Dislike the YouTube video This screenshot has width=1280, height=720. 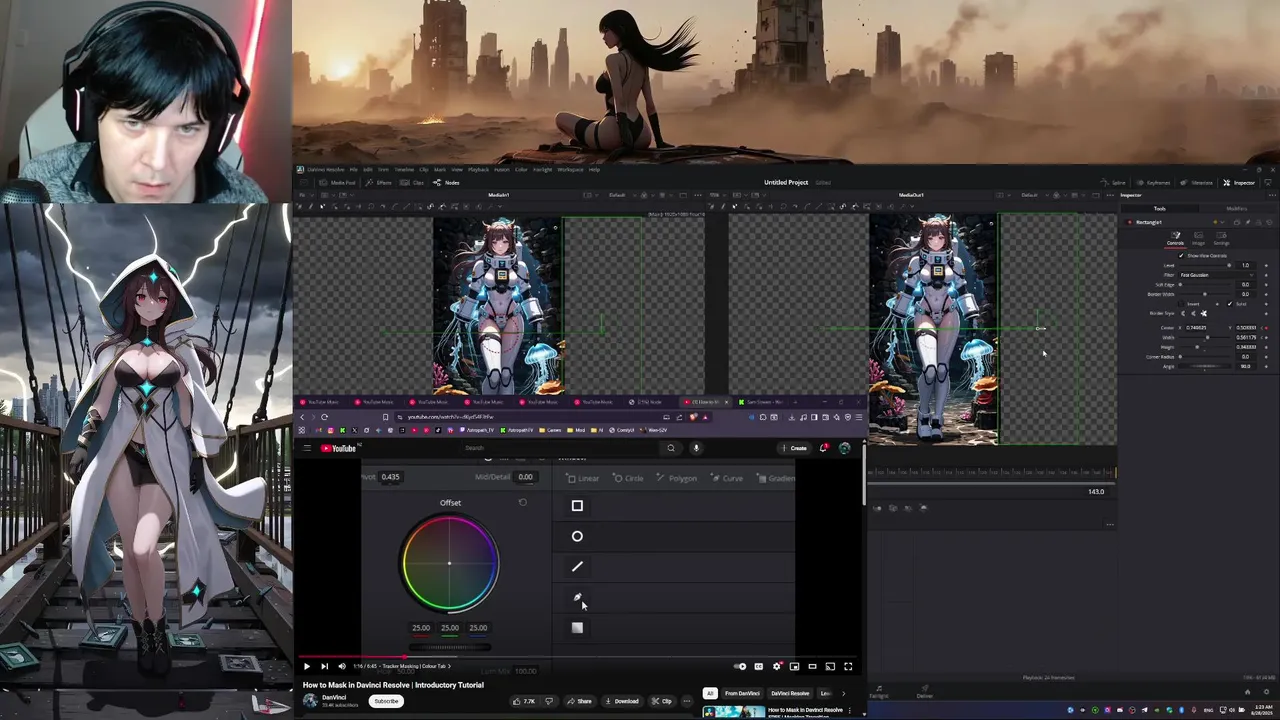pos(549,701)
